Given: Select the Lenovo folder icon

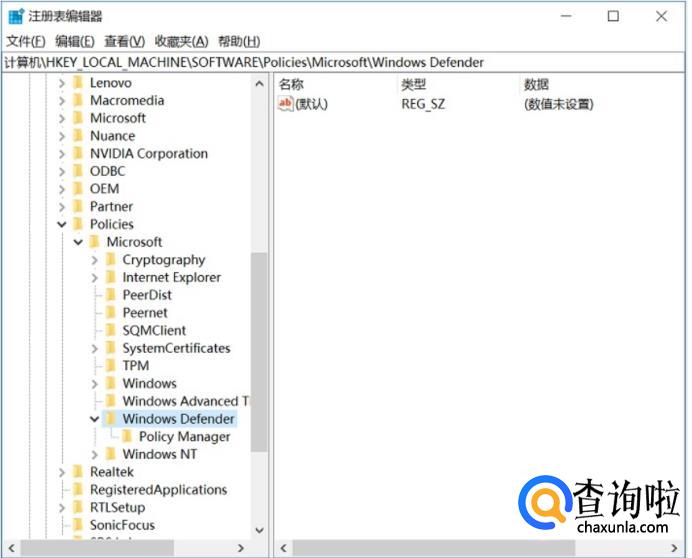Looking at the screenshot, I should click(x=78, y=83).
